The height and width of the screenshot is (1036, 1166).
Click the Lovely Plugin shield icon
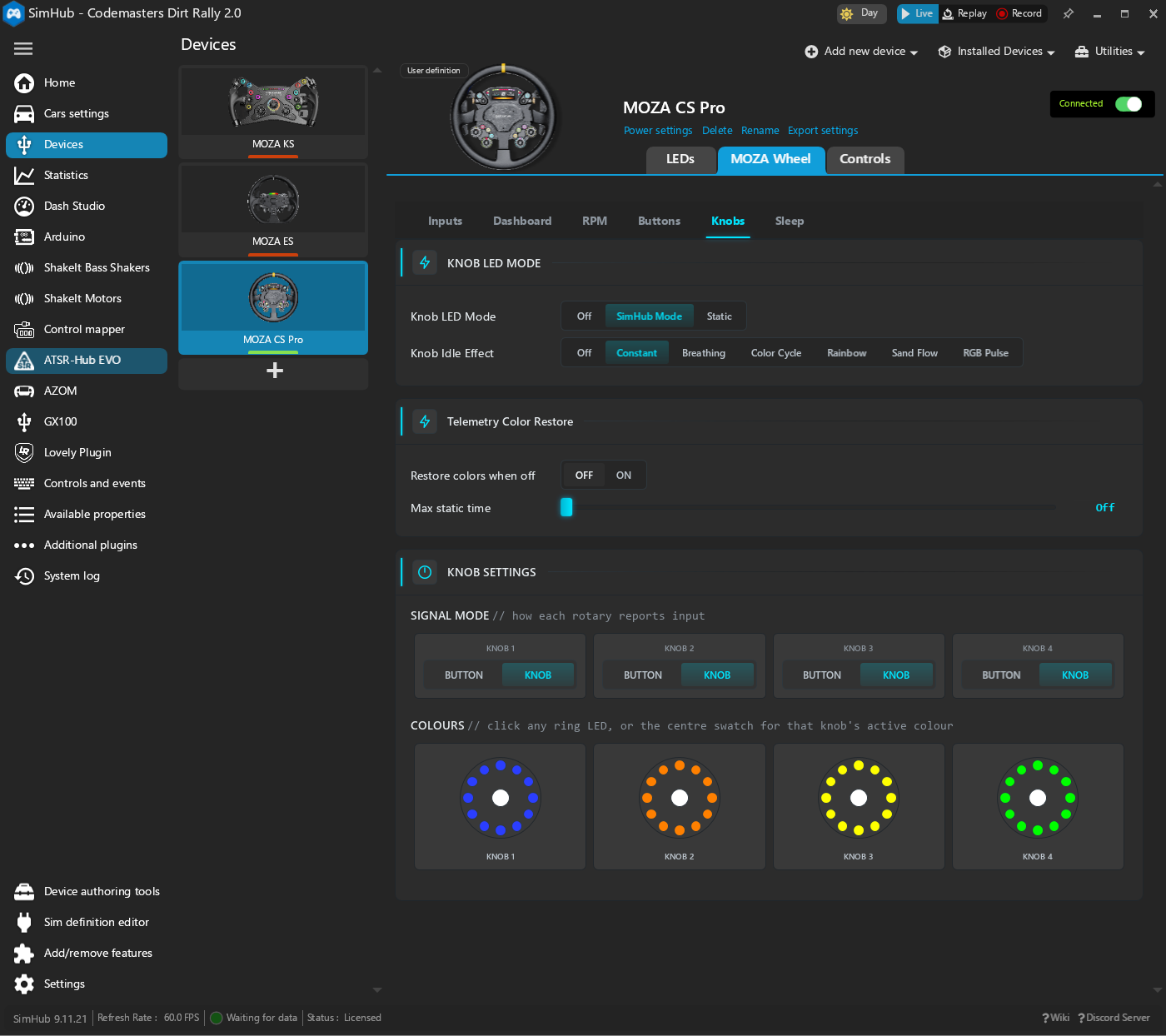24,452
